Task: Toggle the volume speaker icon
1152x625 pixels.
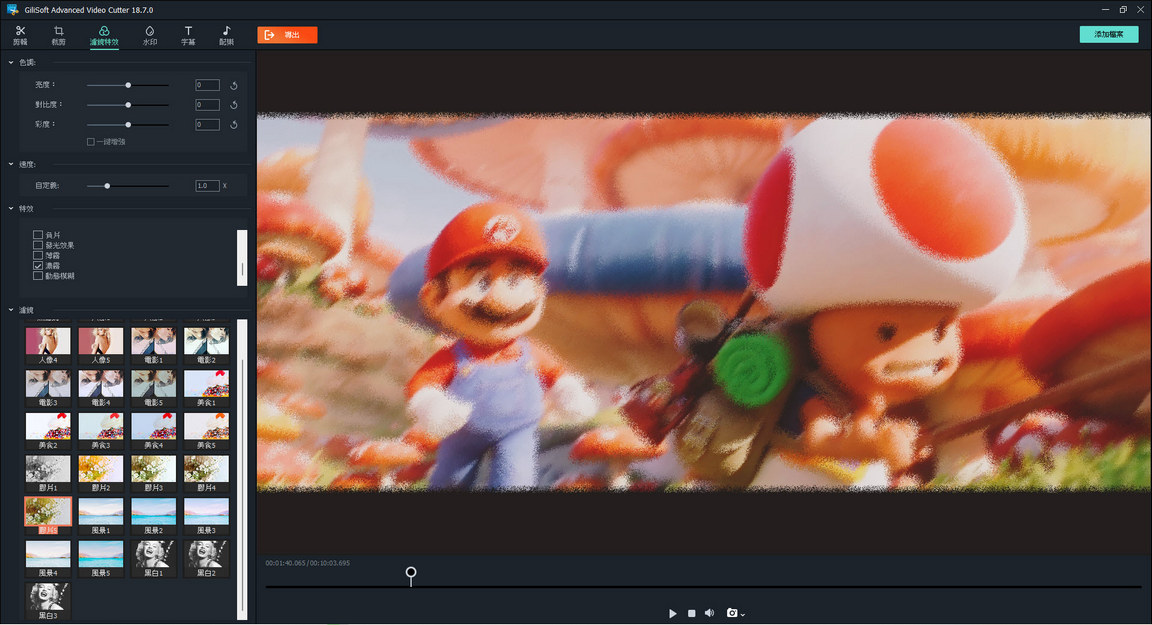Action: [710, 613]
